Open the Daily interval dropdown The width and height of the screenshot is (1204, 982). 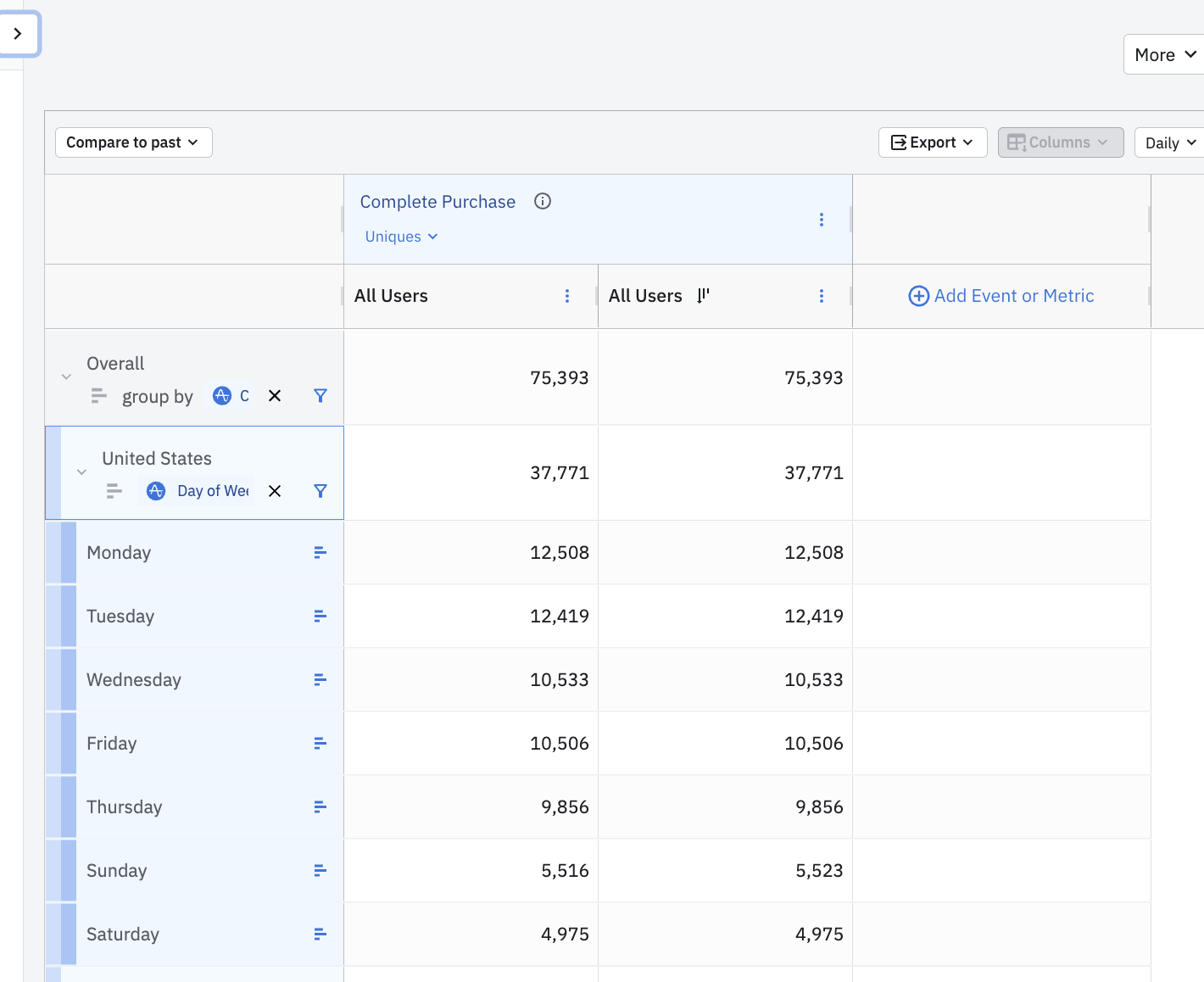click(1169, 142)
